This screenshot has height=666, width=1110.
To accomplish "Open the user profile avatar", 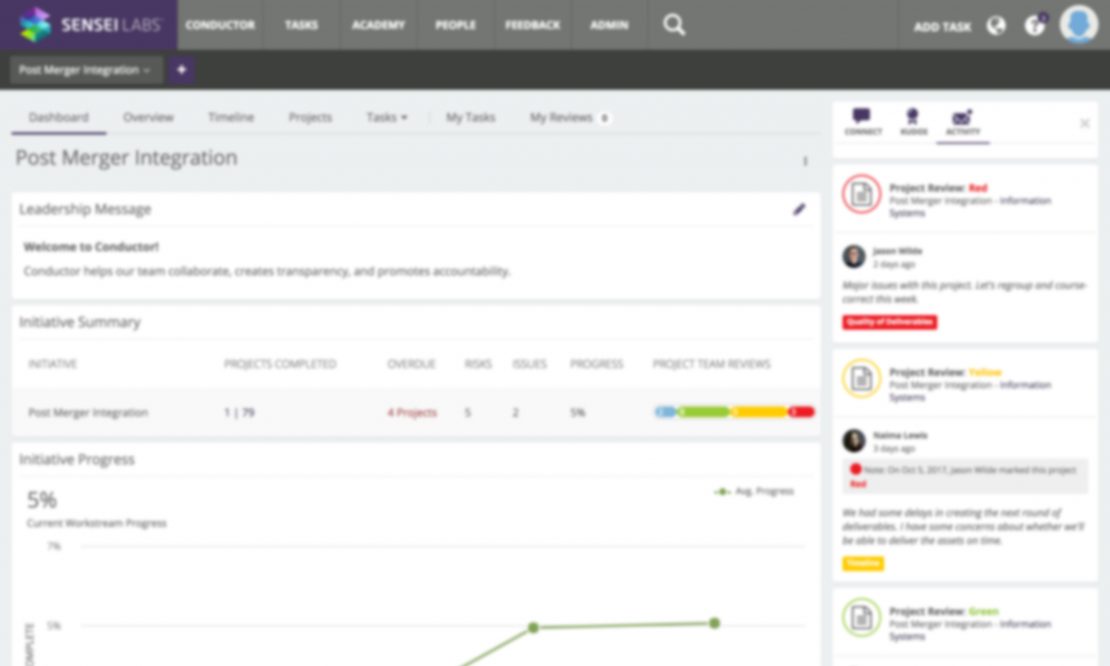I will [1078, 24].
